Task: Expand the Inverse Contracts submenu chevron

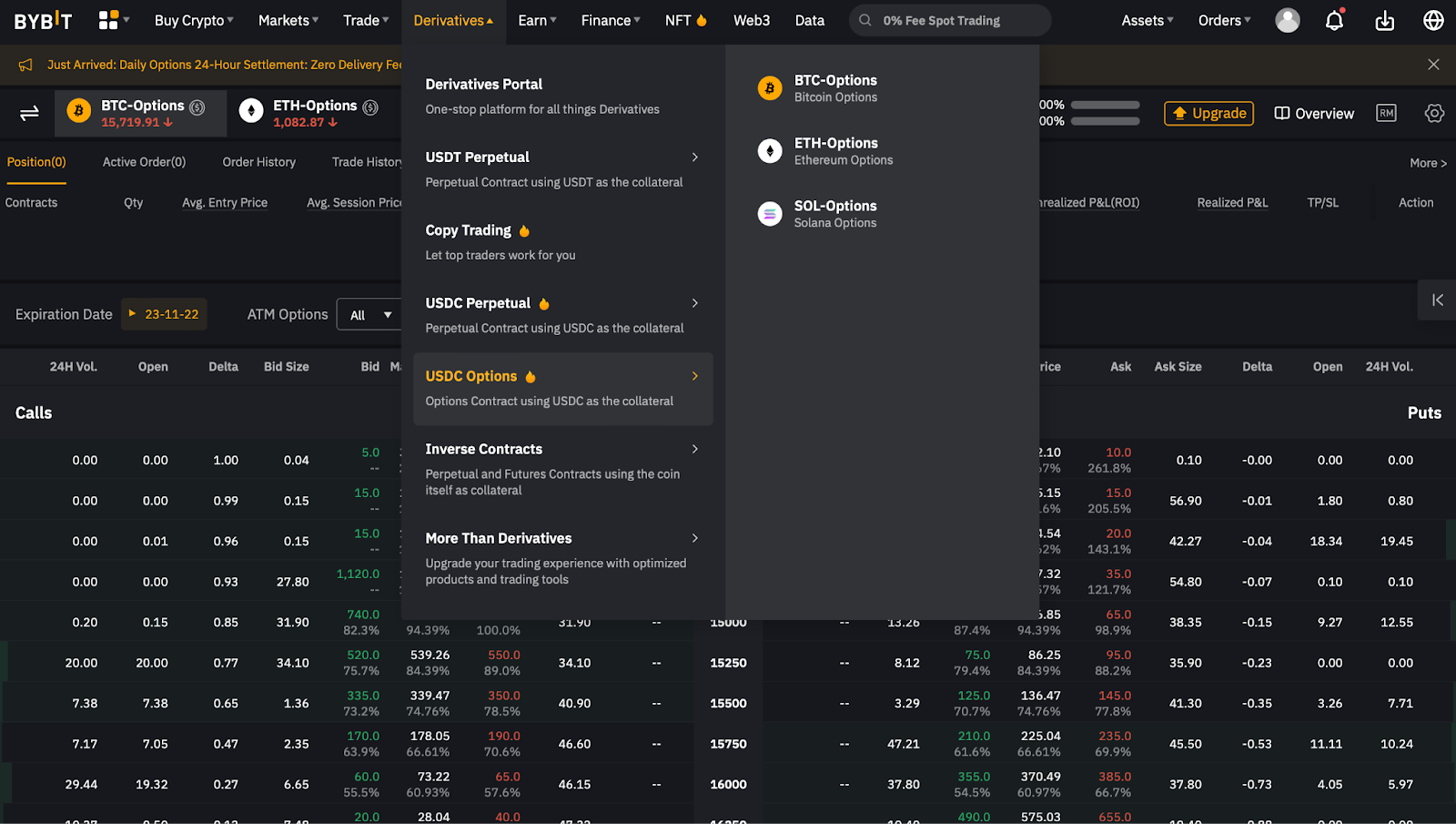Action: tap(695, 449)
